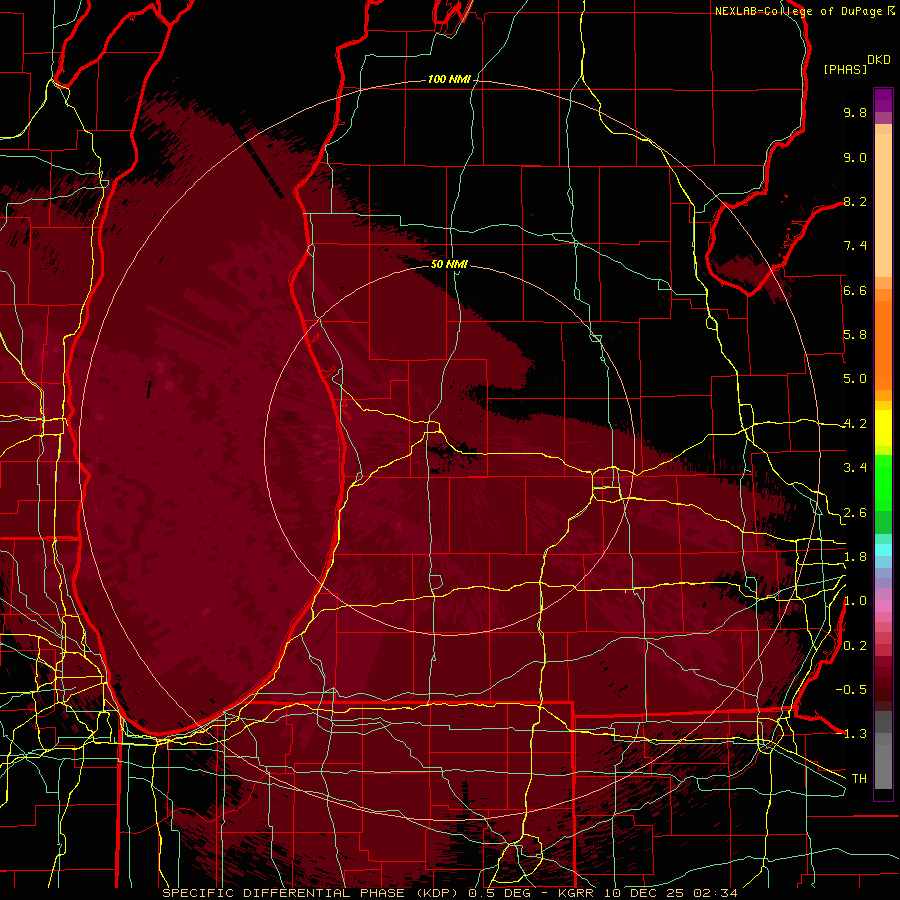Viewport: 900px width, 900px height.
Task: Click the 1.0 value on color scale
Action: pos(855,601)
